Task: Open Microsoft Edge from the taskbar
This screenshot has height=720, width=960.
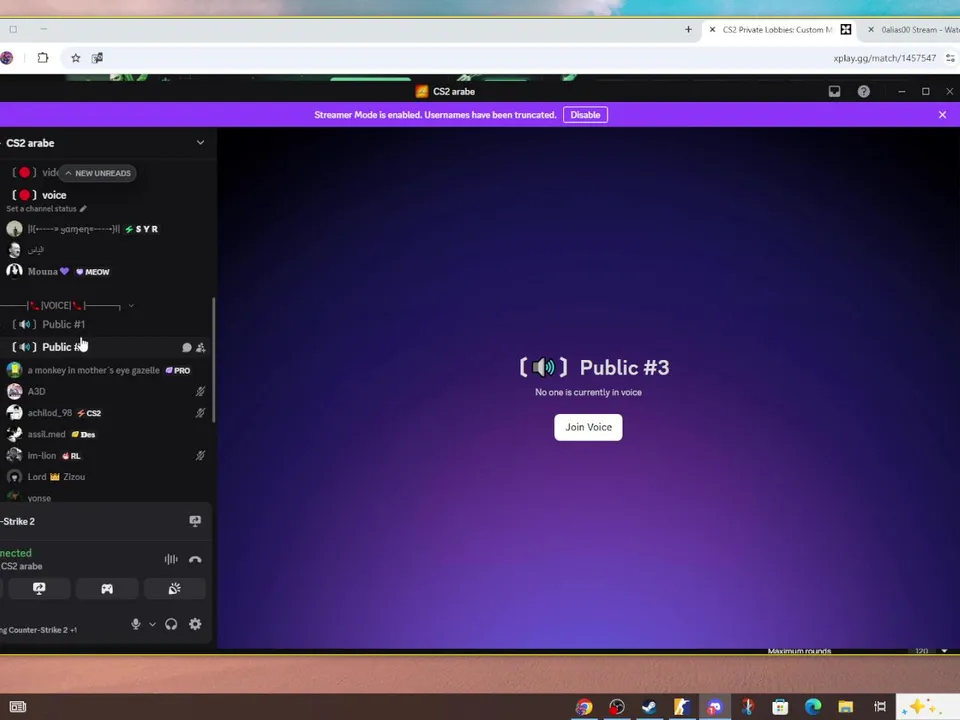Action: pos(812,707)
